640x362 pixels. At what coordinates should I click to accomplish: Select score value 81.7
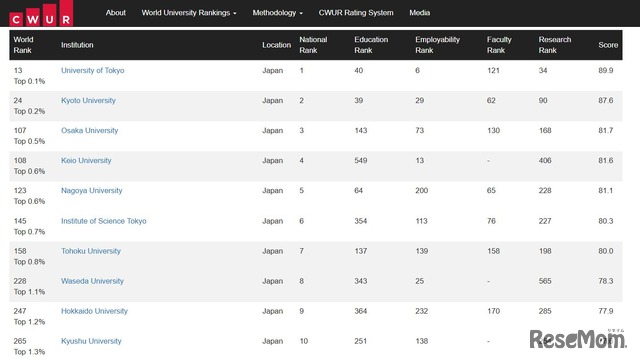(x=606, y=131)
